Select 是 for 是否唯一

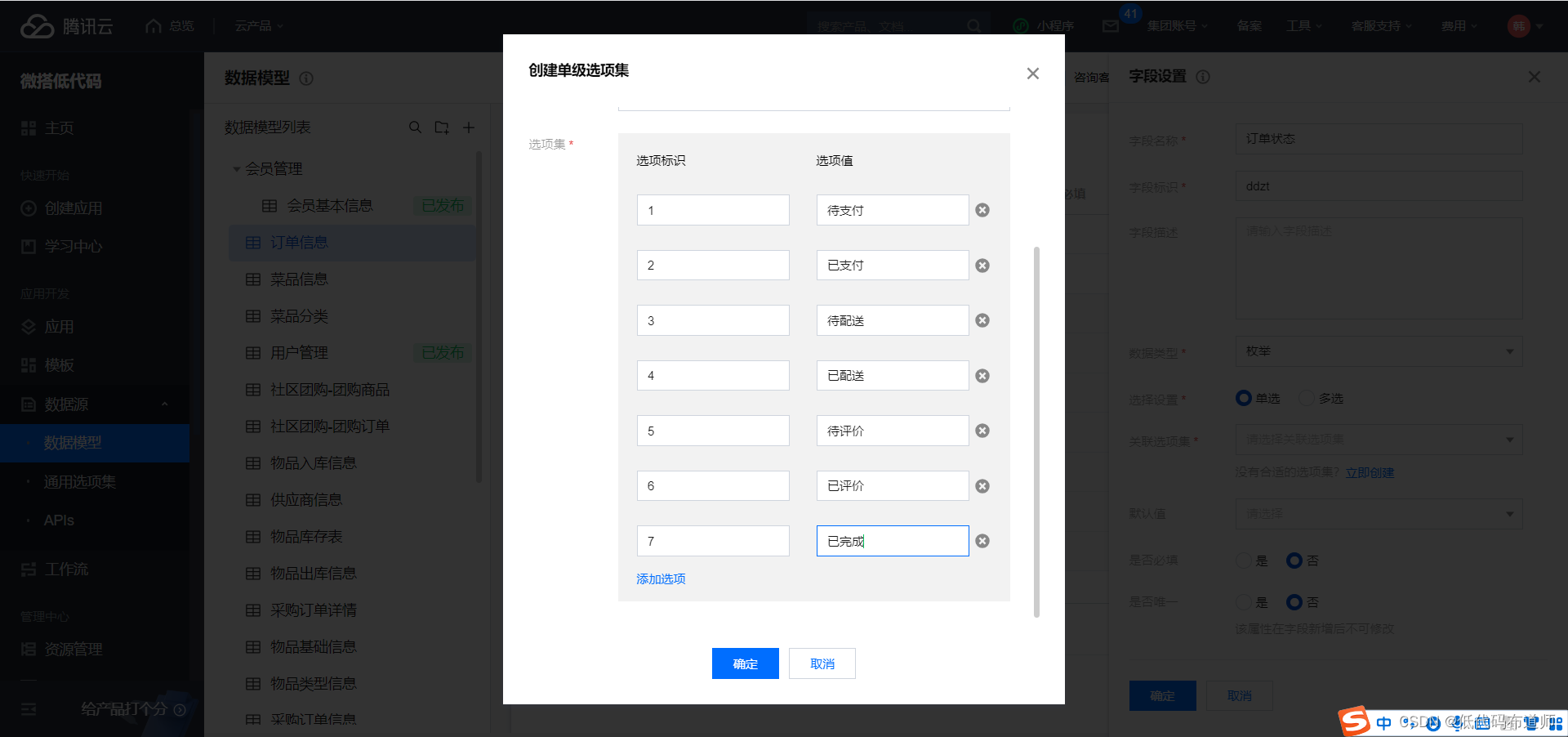[1244, 602]
